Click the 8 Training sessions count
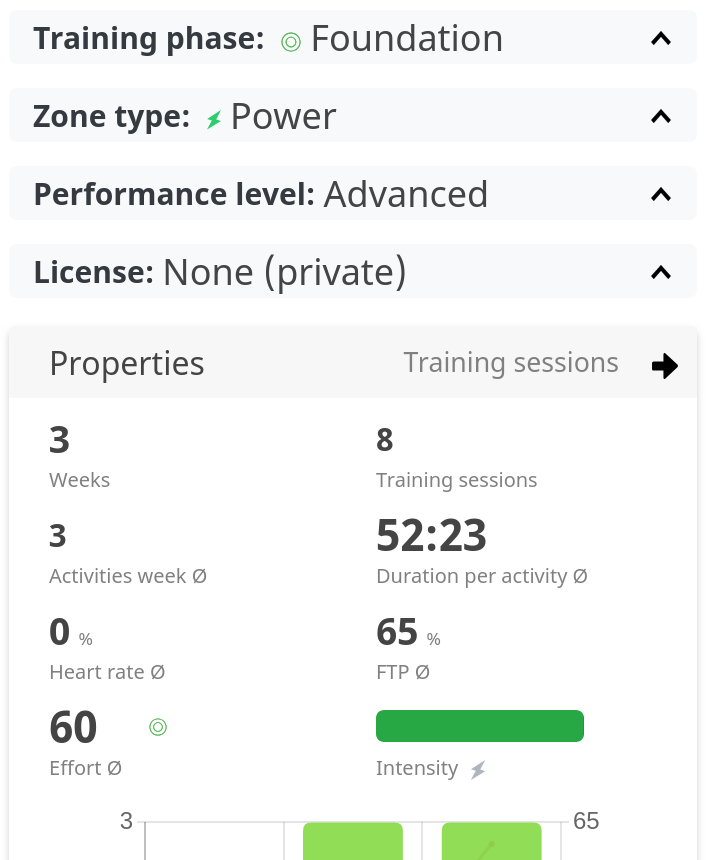Viewport: 706px width, 860px height. 385,440
